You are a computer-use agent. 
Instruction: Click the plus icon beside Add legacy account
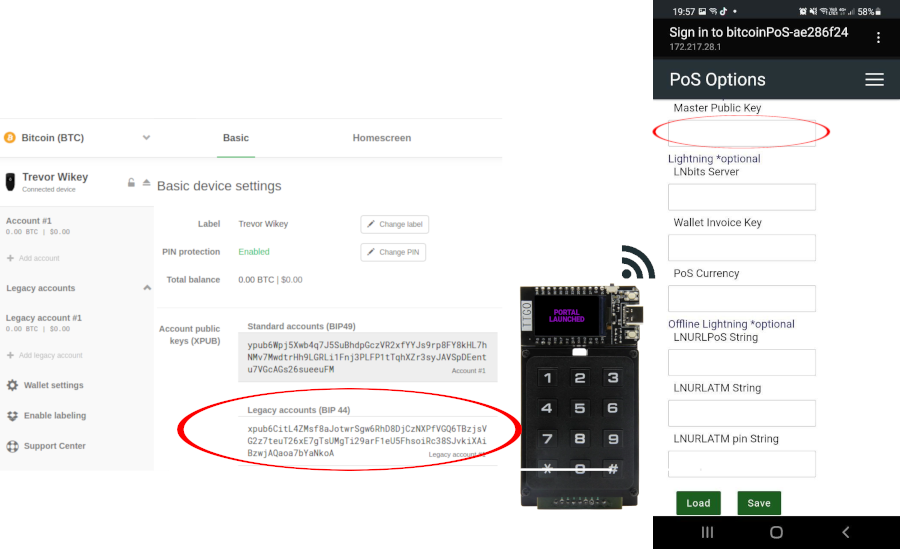tap(10, 355)
